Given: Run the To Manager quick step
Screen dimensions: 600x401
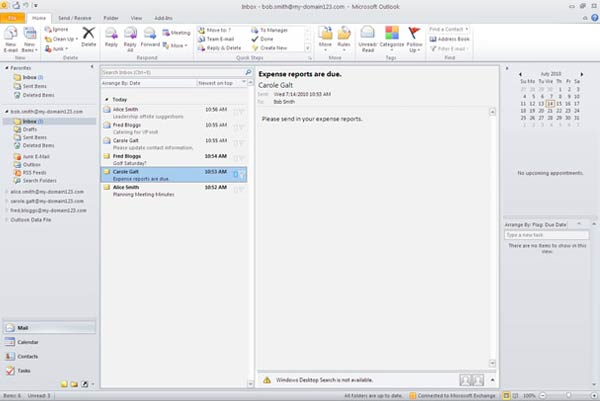Looking at the screenshot, I should point(270,30).
